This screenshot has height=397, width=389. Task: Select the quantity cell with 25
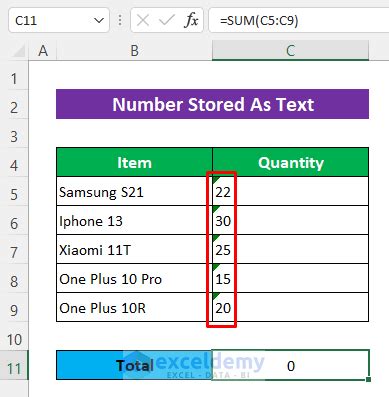click(290, 249)
